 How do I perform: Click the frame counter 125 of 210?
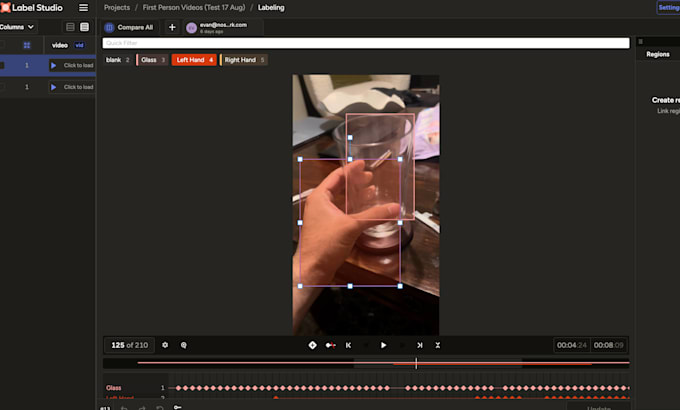click(129, 345)
